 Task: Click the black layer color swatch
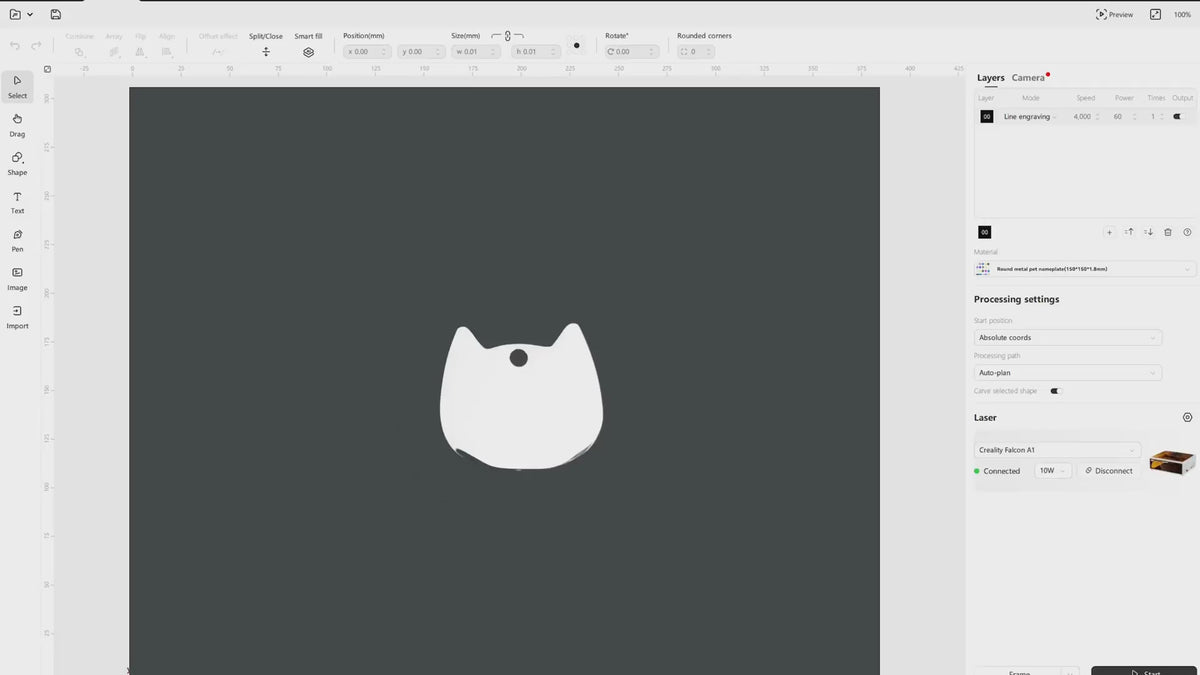point(987,117)
